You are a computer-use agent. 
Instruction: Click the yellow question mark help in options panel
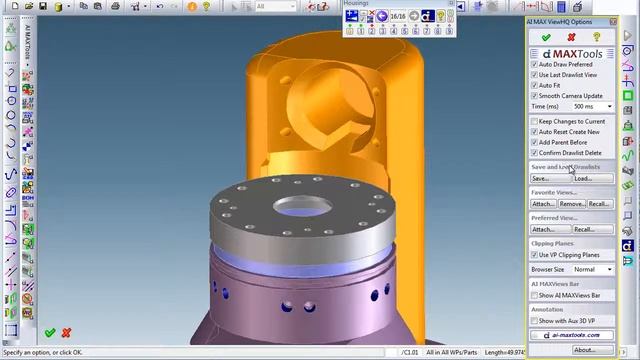click(597, 38)
